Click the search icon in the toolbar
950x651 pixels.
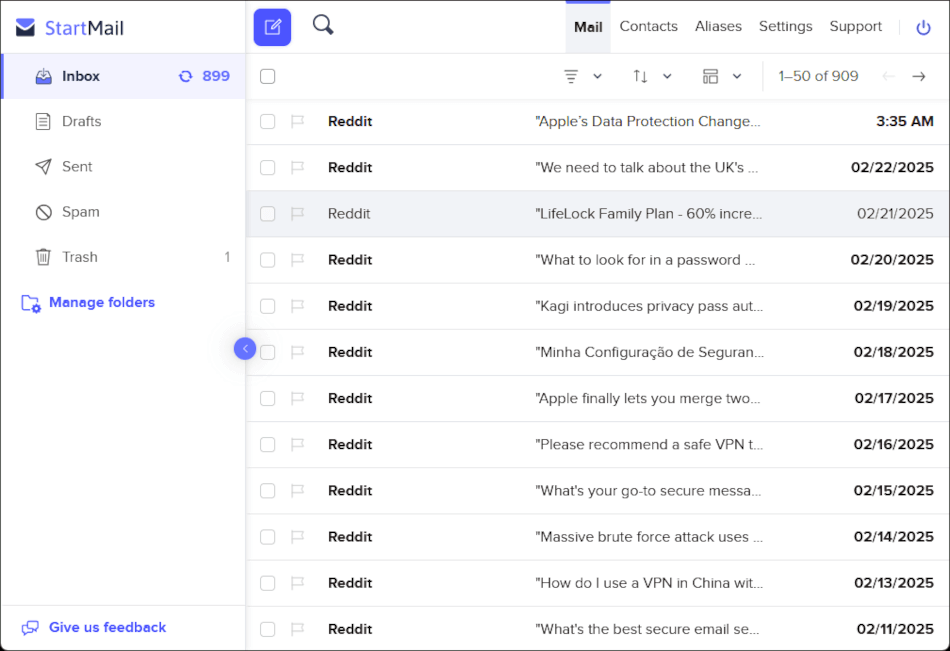tap(322, 24)
